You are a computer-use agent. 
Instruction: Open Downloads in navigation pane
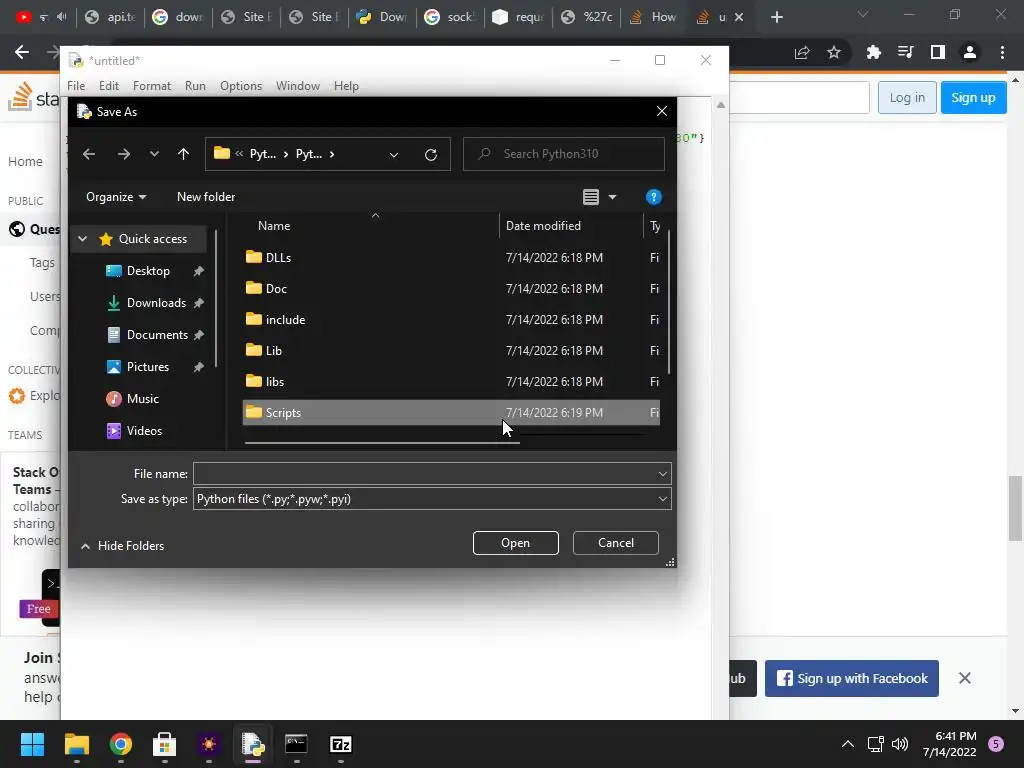tap(156, 303)
